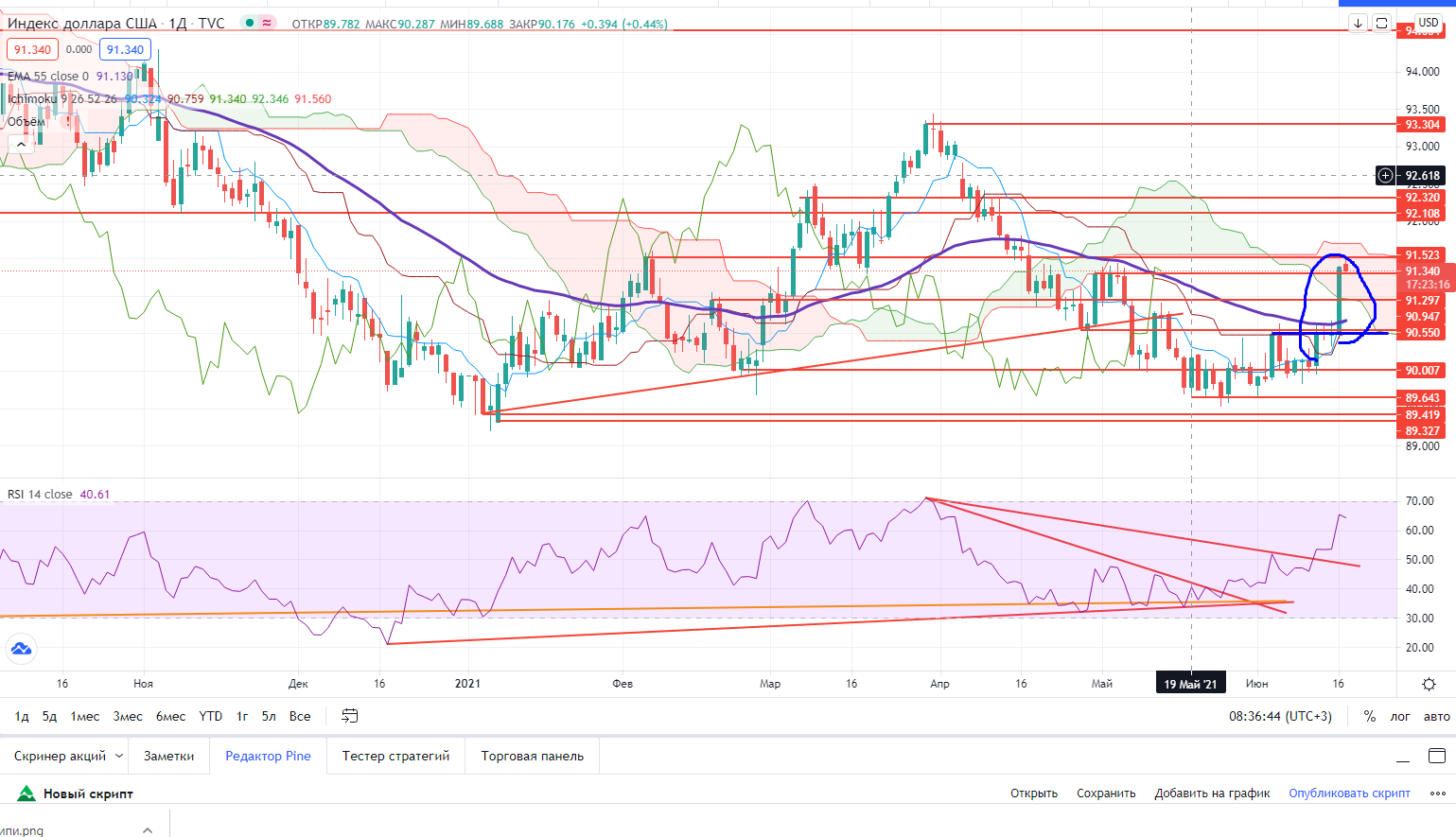Maximize the bottom panel
The image size is (1456, 837).
click(1436, 756)
